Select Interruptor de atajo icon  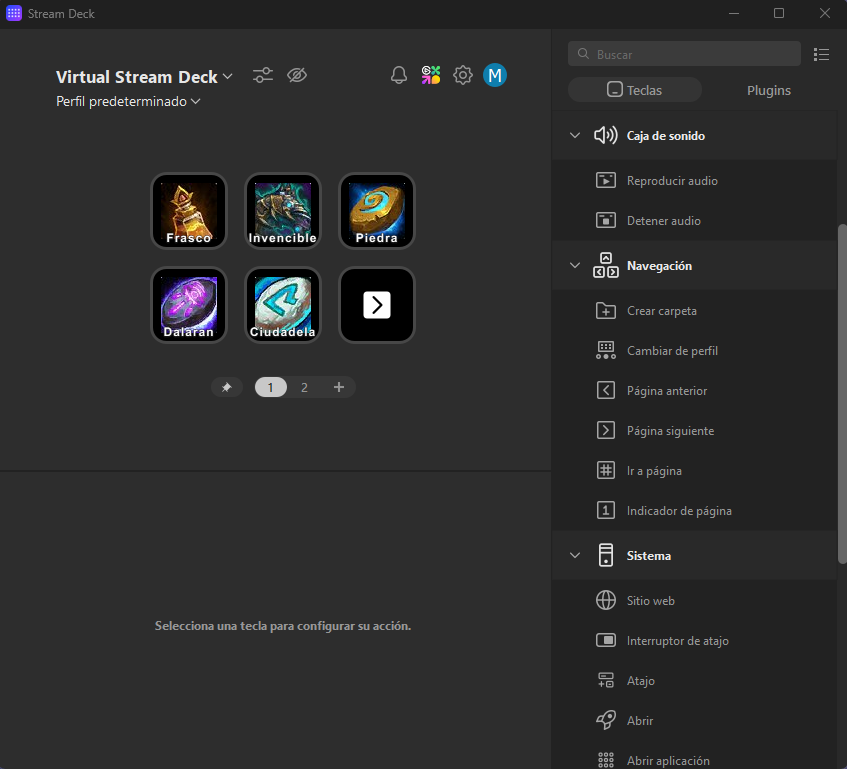(606, 640)
